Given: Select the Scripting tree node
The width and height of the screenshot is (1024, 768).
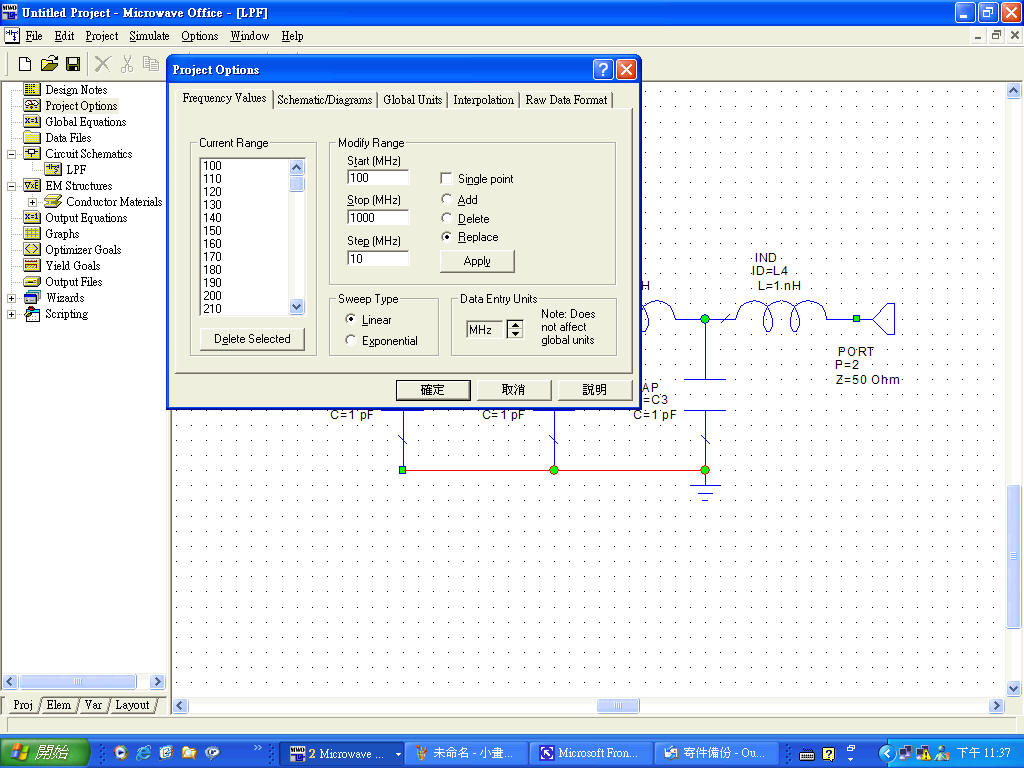Looking at the screenshot, I should [66, 313].
